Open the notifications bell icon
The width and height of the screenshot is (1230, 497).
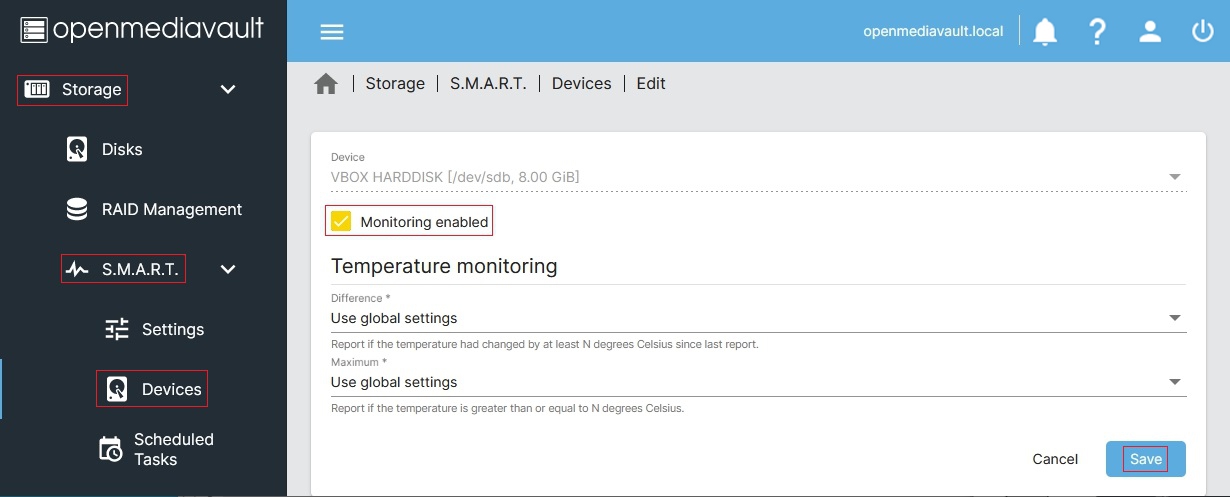1045,31
